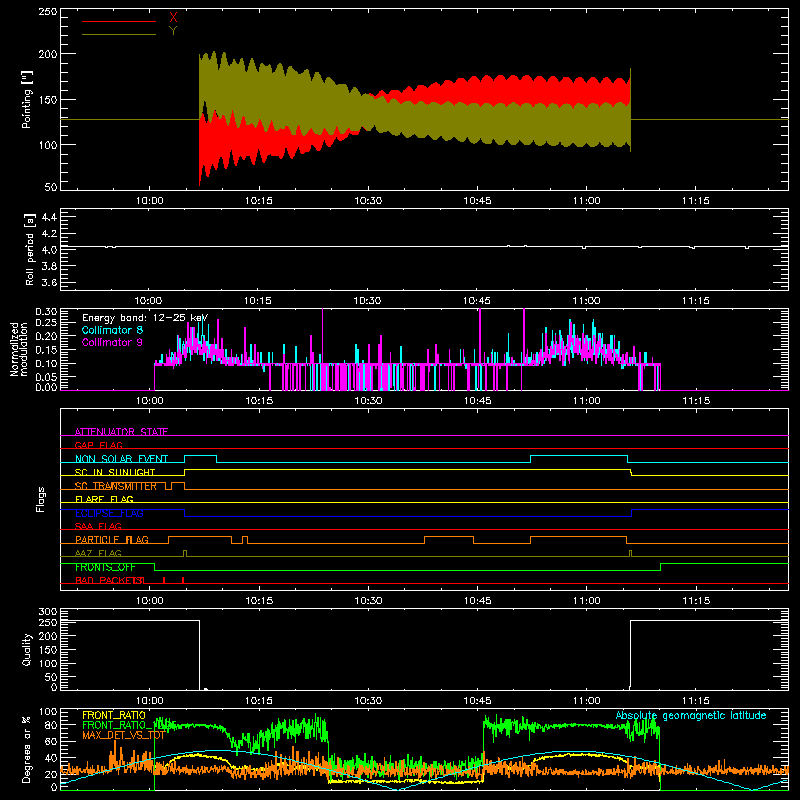Select the NON_SOLAR_EVENT flag label
800x800 pixels.
121,459
